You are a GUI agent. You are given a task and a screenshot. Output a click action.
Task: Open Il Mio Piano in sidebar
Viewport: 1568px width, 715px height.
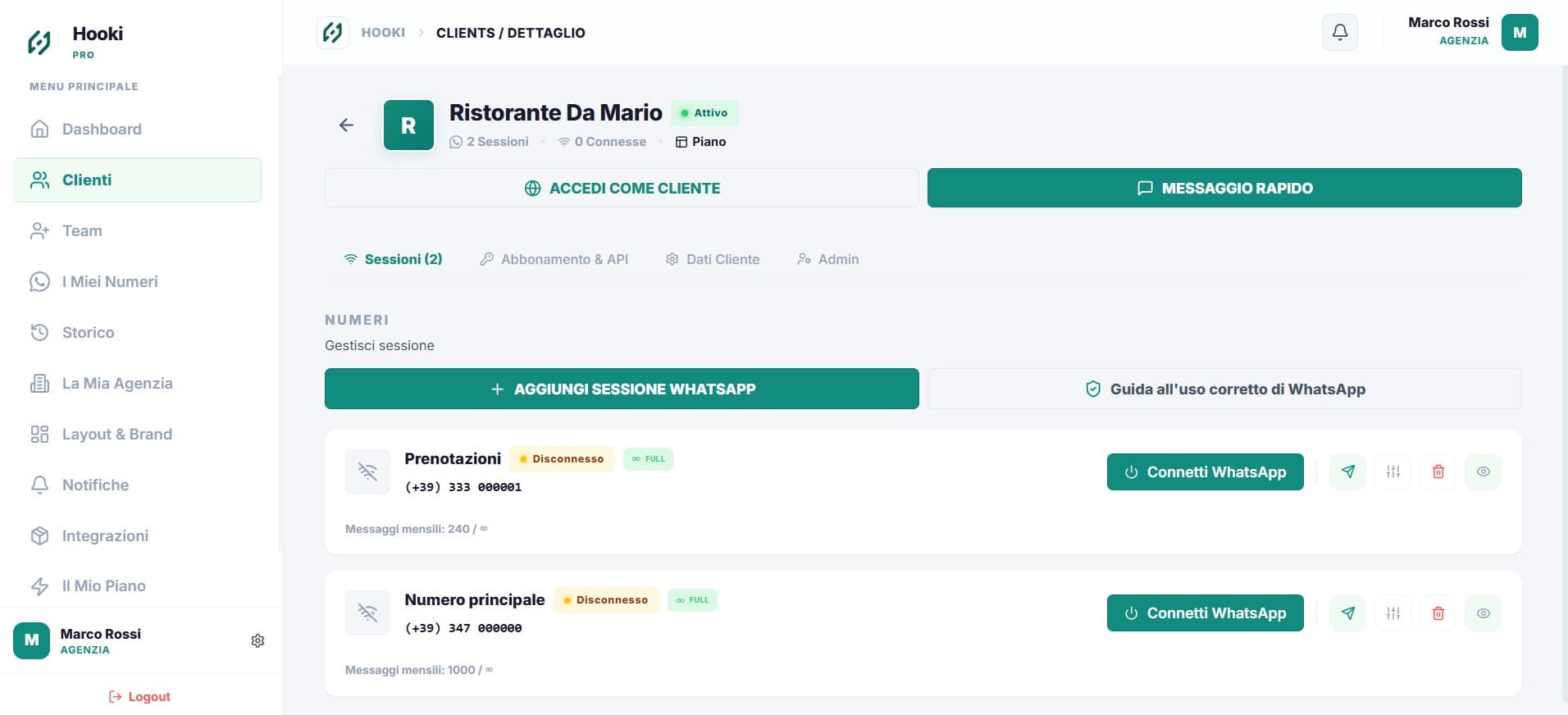coord(137,585)
